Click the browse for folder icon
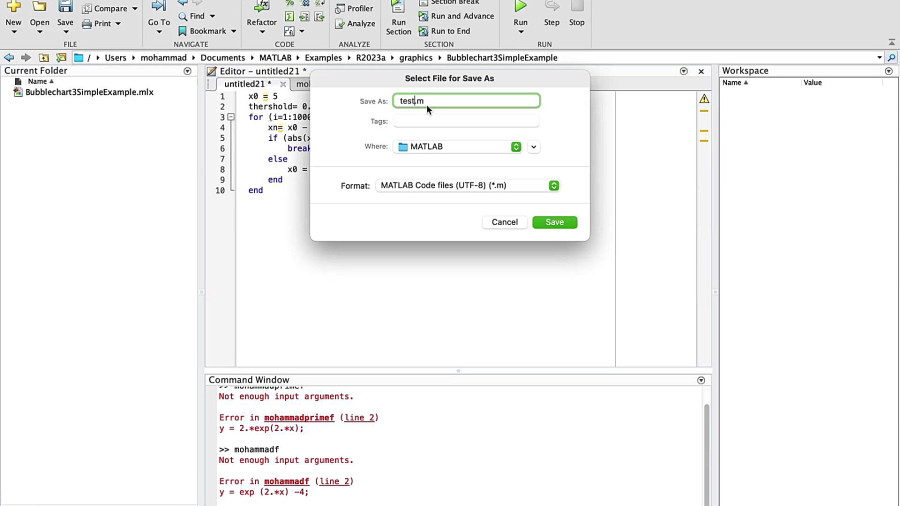The image size is (900, 506). point(61,57)
